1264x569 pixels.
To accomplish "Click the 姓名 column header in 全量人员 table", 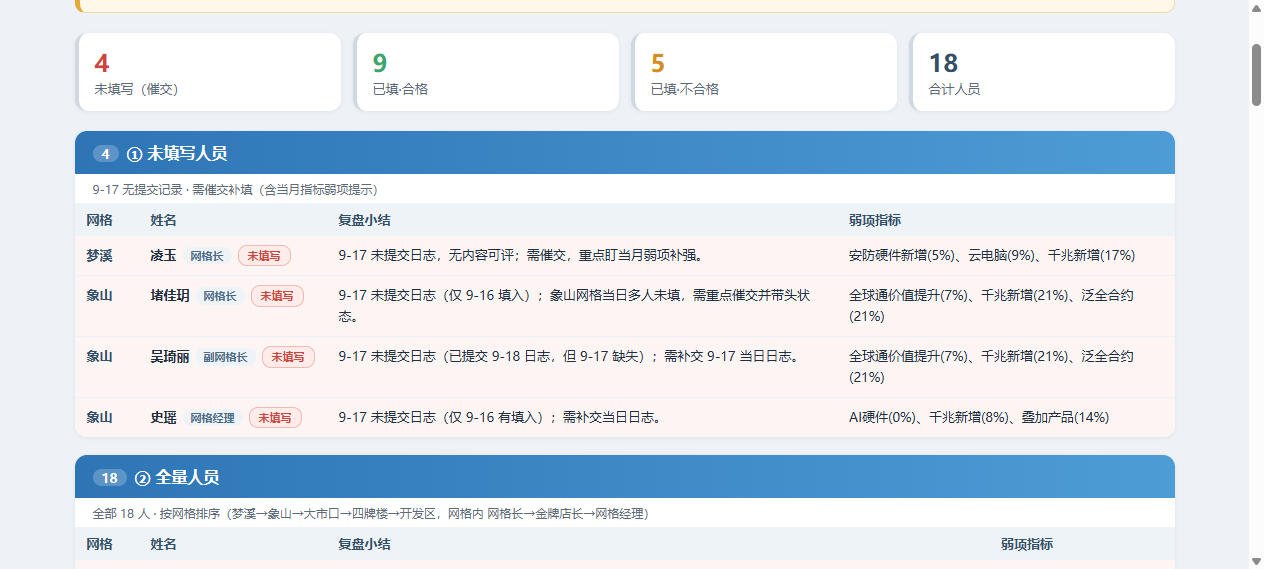I will (163, 544).
